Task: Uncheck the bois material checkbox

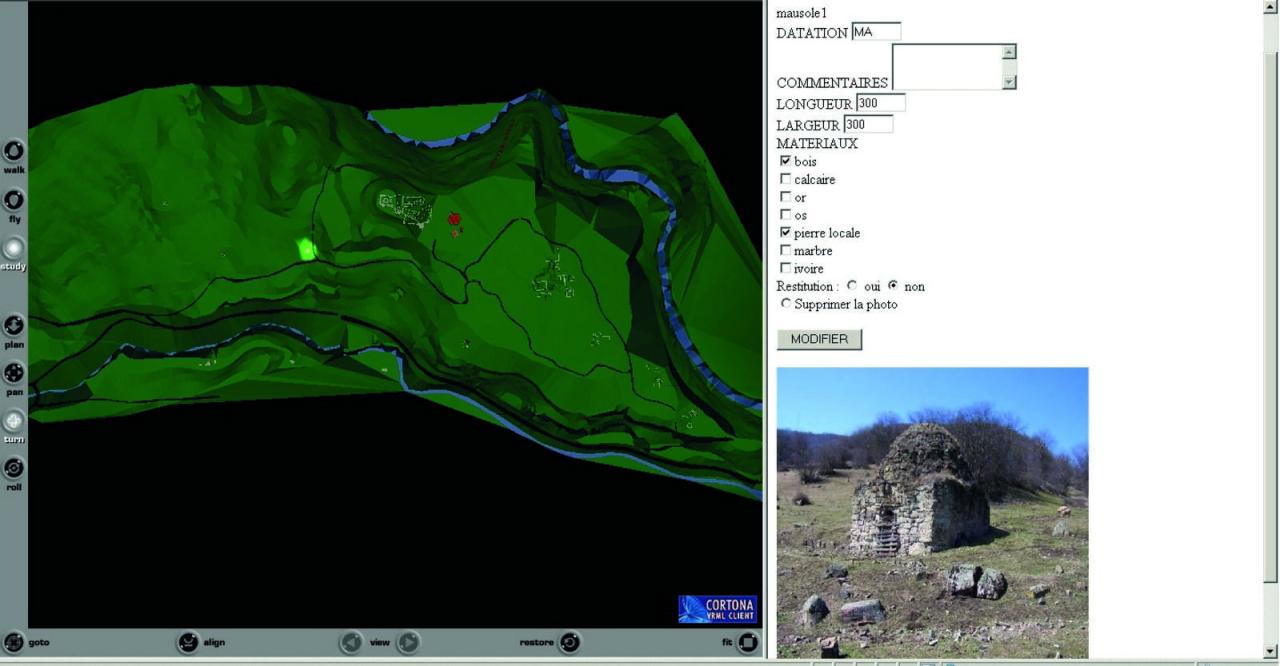Action: [785, 161]
